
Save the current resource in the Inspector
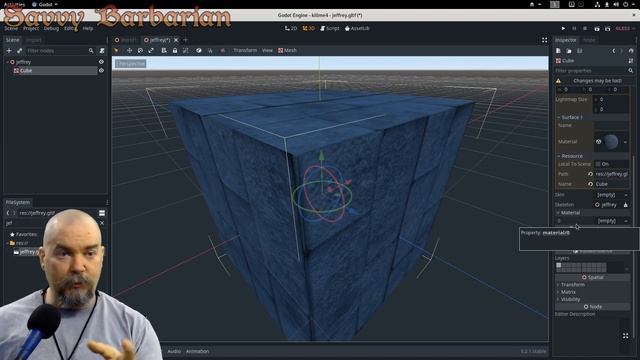(580, 51)
